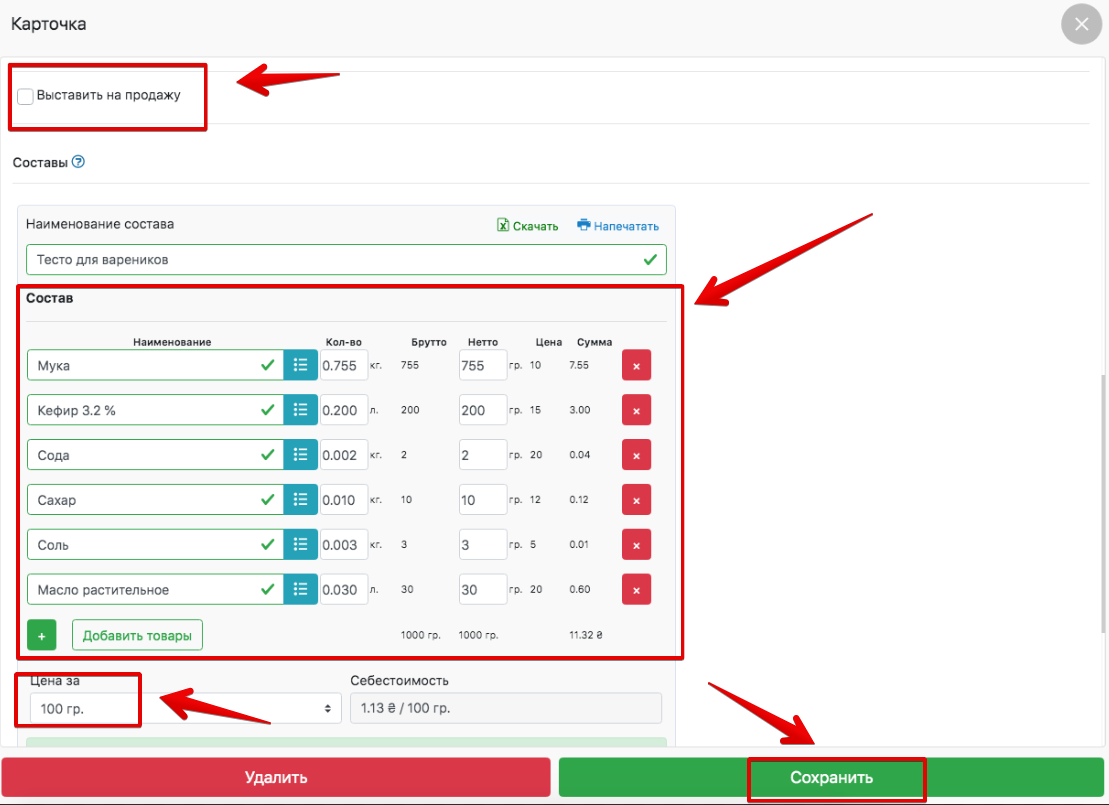The height and width of the screenshot is (805, 1109).
Task: Click the red Удалить button
Action: tap(276, 777)
